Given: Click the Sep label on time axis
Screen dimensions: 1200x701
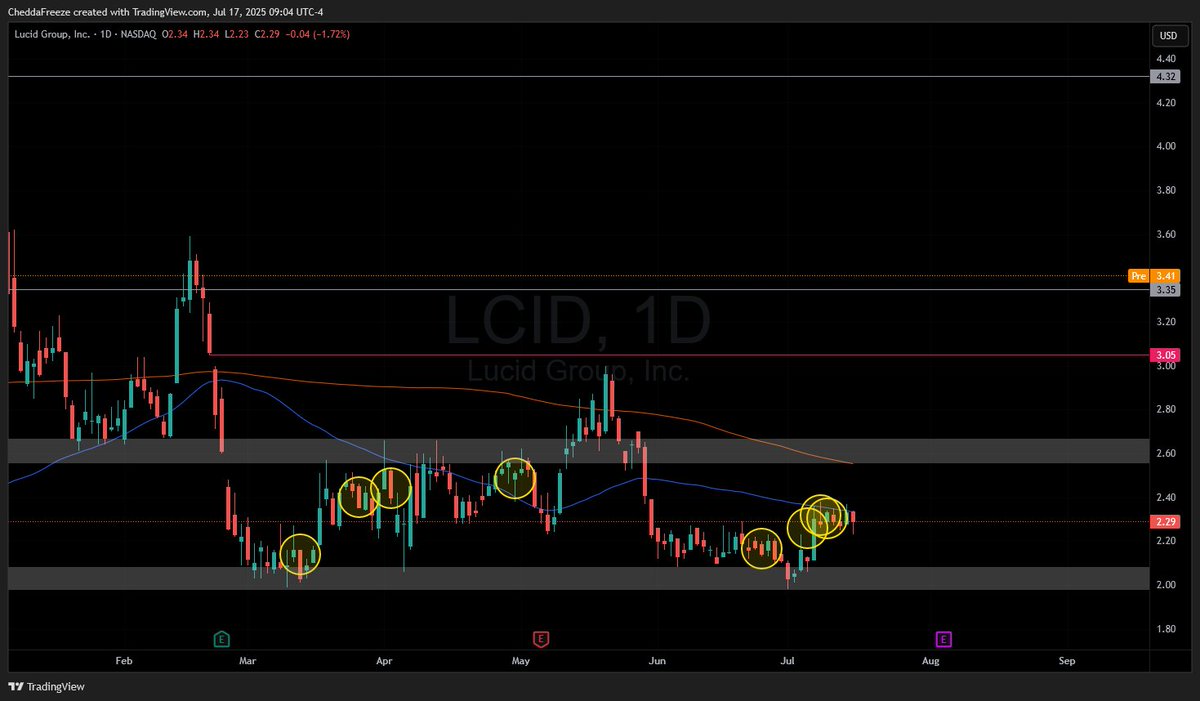Looking at the screenshot, I should pyautogui.click(x=1067, y=661).
